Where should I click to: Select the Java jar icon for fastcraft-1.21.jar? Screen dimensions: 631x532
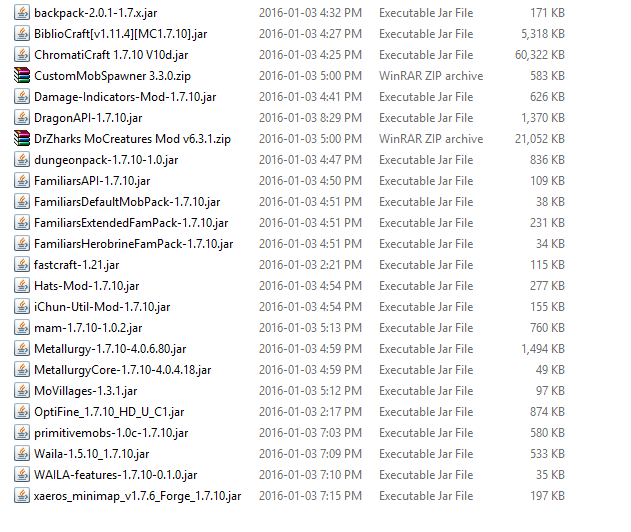point(22,265)
